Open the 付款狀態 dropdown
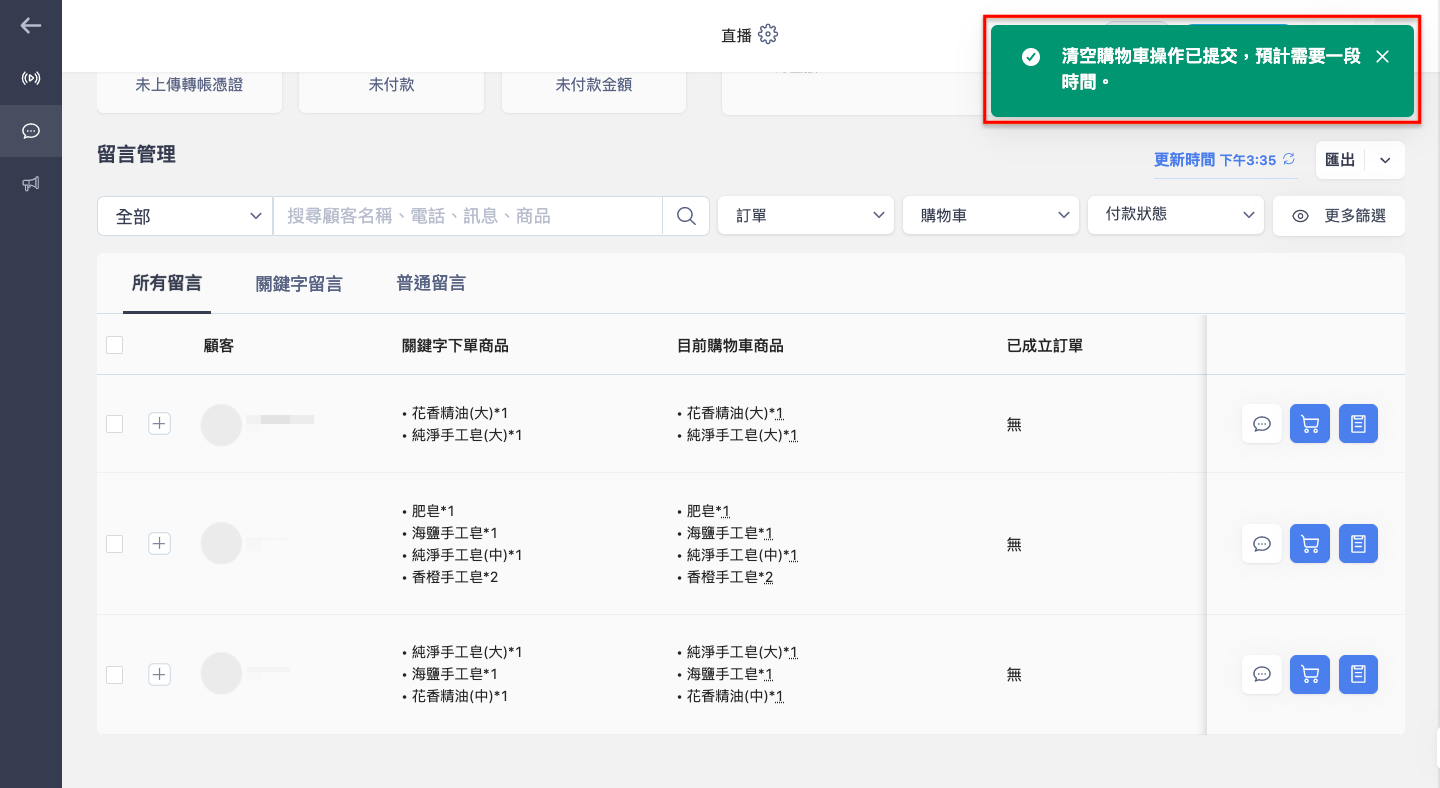This screenshot has width=1440, height=788. [1176, 215]
